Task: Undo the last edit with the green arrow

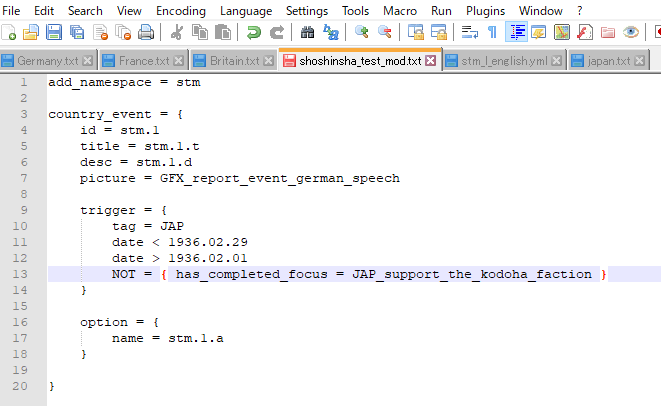Action: pos(253,32)
